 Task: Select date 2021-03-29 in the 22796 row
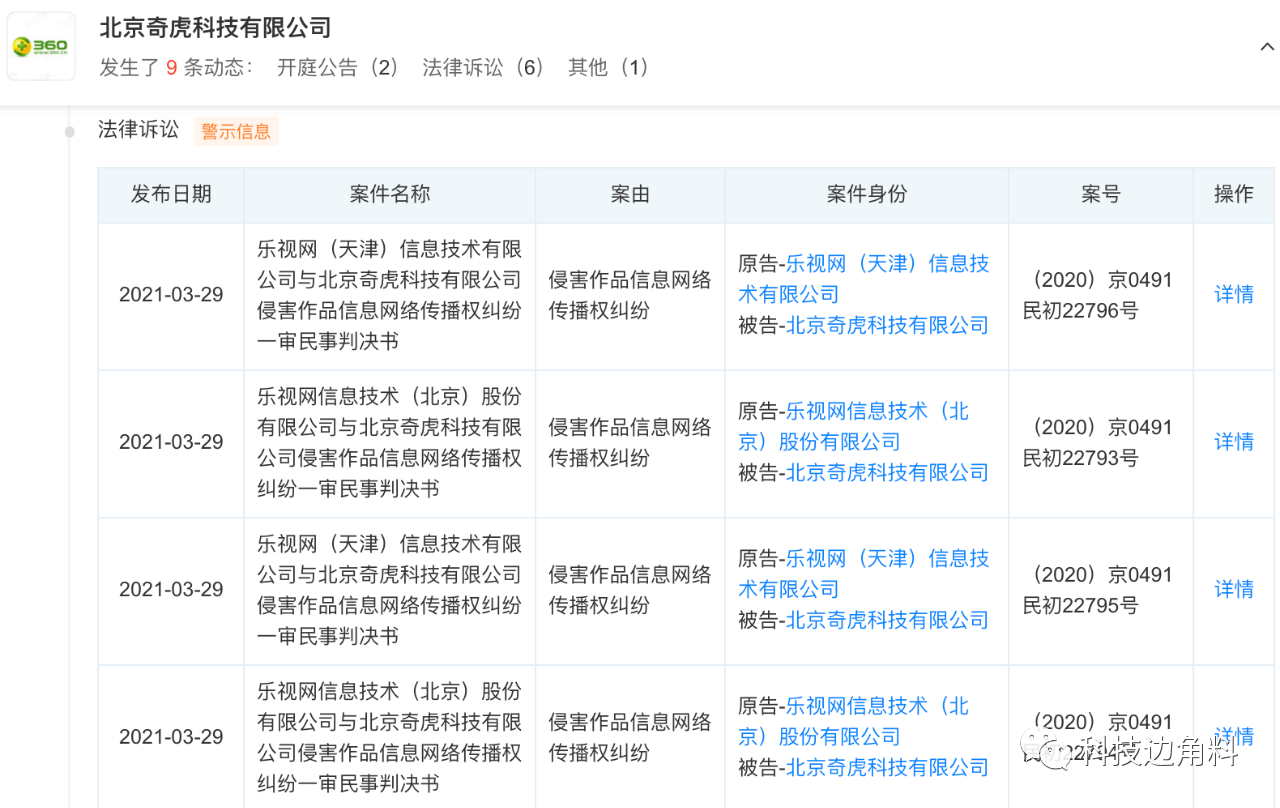pos(171,295)
